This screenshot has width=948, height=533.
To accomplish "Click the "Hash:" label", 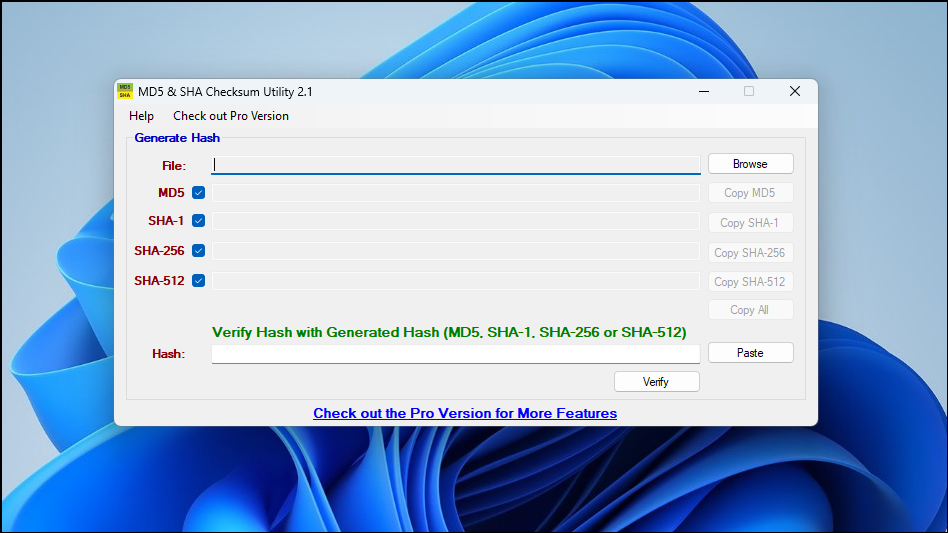I will 168,354.
